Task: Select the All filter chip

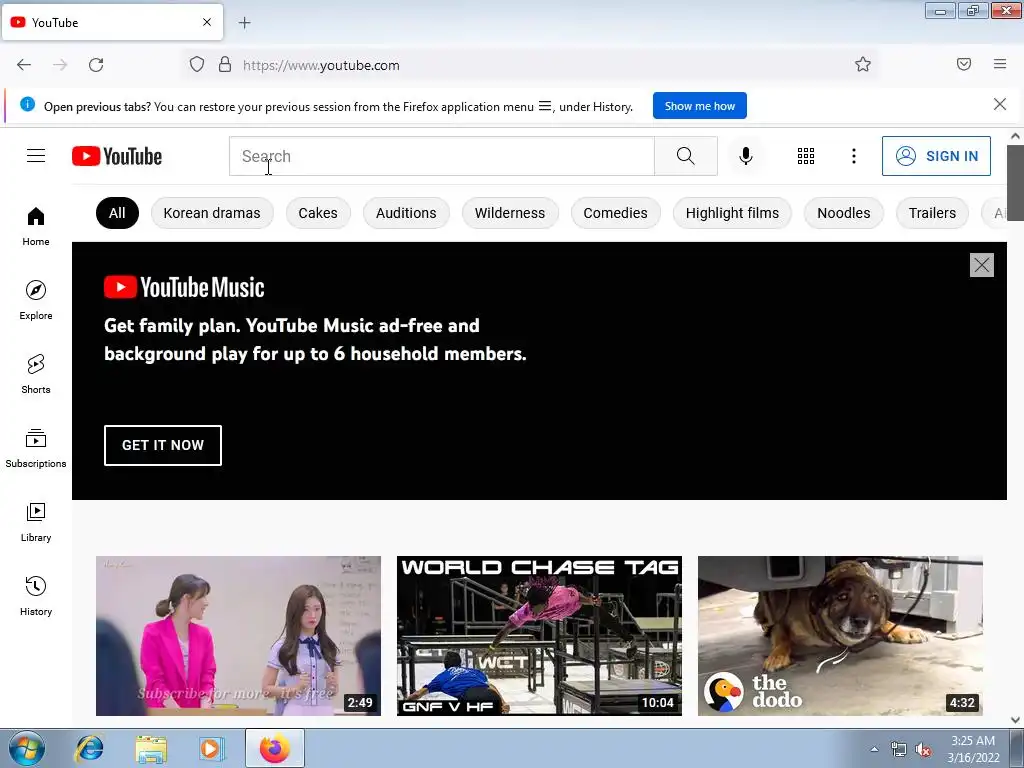Action: coord(117,213)
